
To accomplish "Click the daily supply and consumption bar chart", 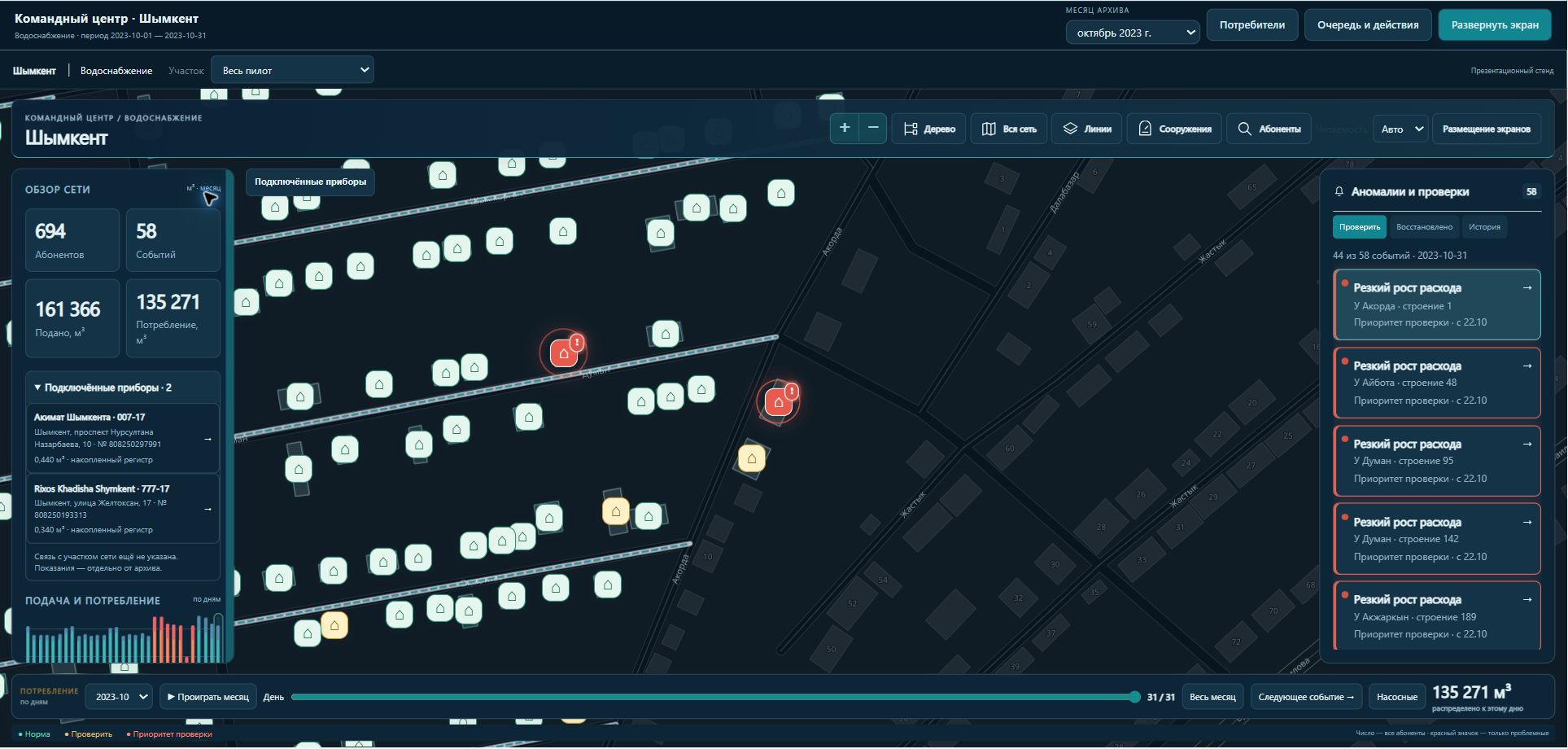I will (x=123, y=637).
